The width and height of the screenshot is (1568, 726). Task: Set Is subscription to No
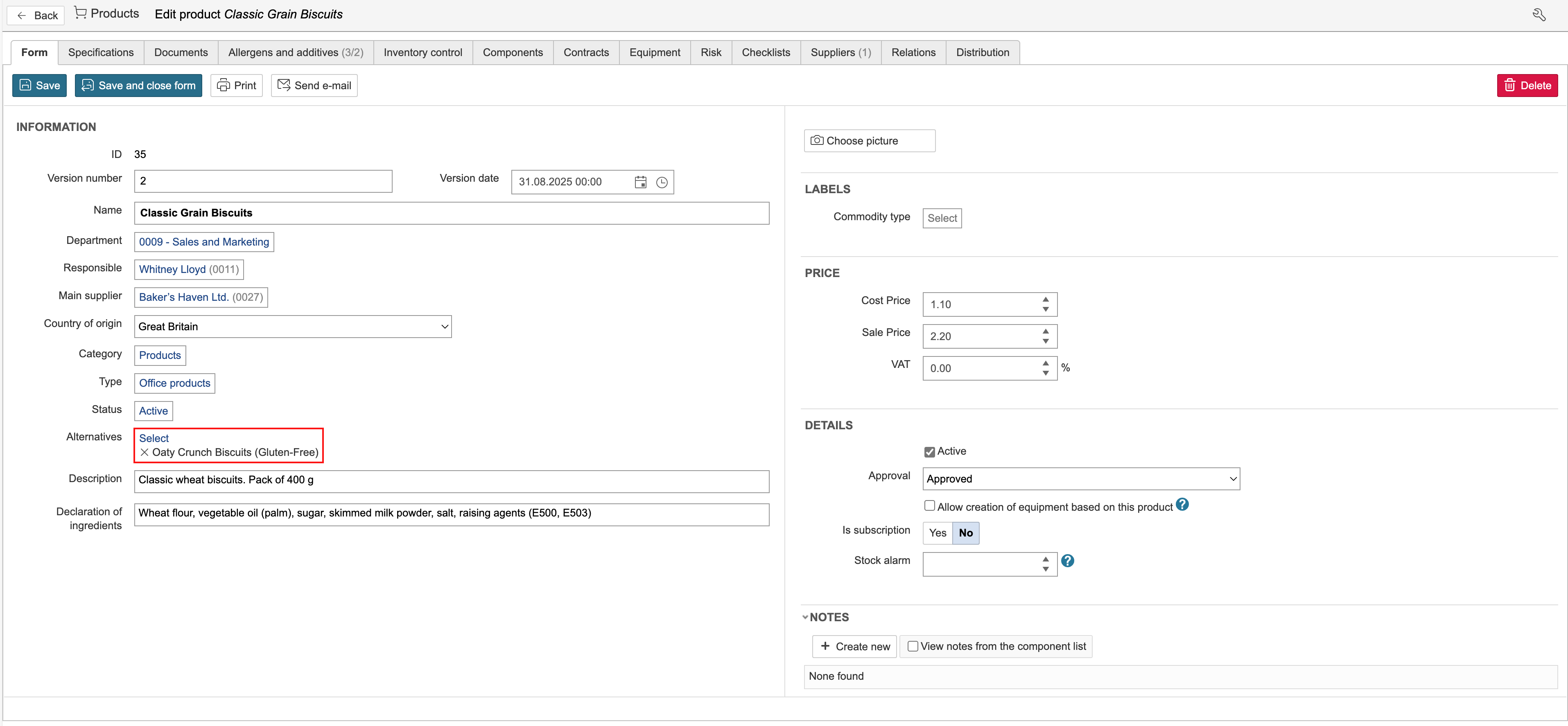click(x=965, y=533)
